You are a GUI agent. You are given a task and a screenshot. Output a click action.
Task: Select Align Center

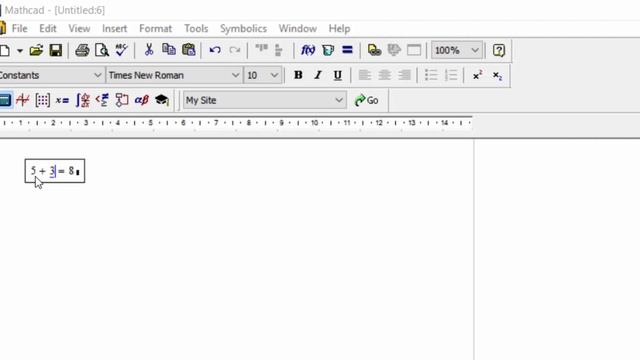click(x=384, y=75)
